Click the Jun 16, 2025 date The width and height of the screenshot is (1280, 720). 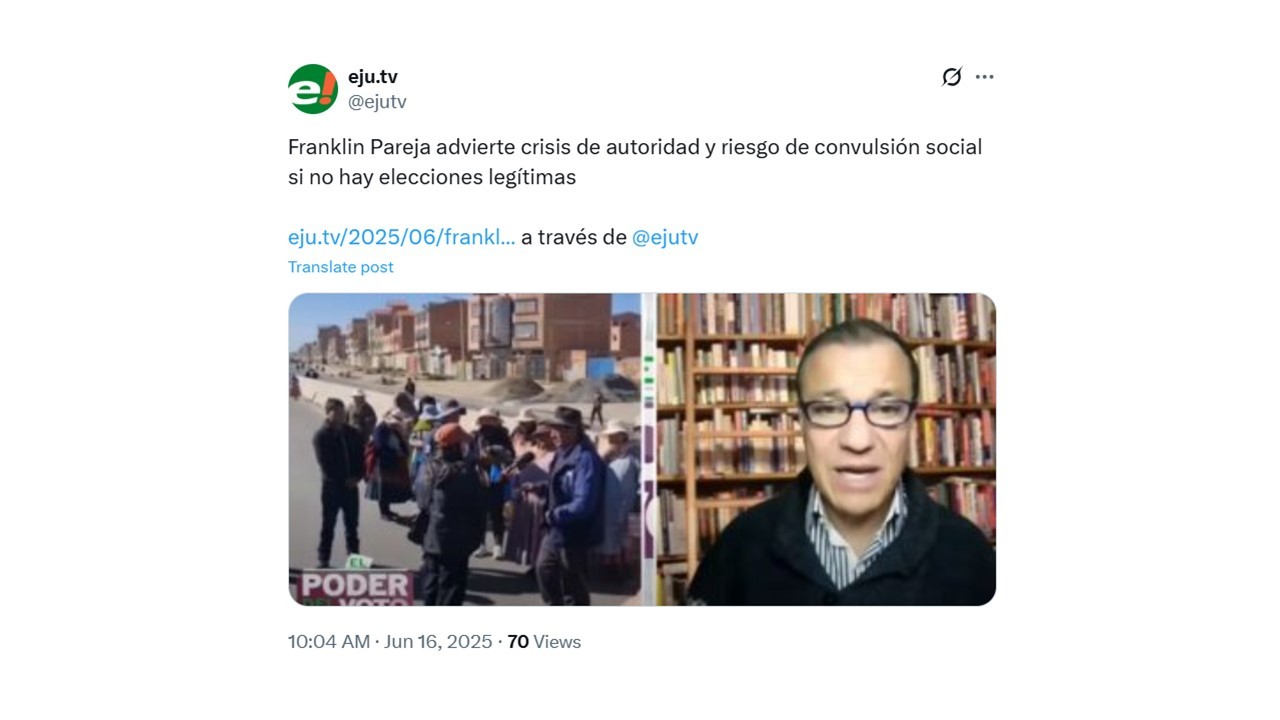coord(438,642)
